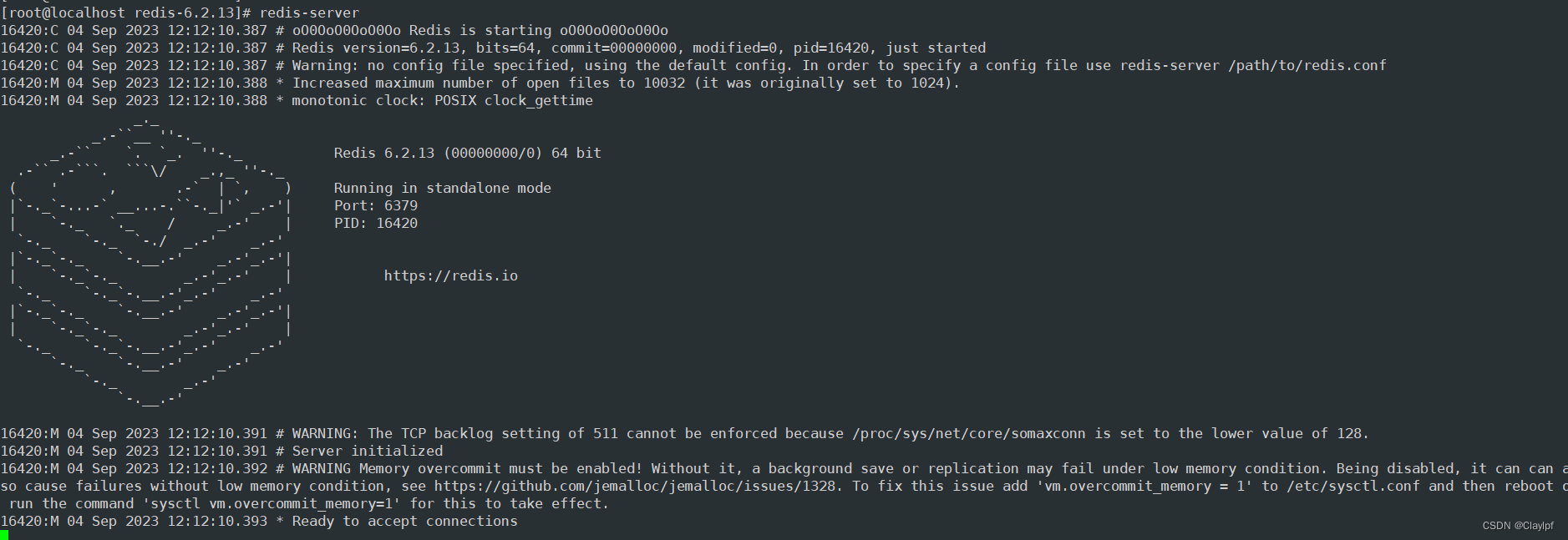Click the "Server initialized" log message
This screenshot has height=540, width=1568.
pyautogui.click(x=367, y=451)
